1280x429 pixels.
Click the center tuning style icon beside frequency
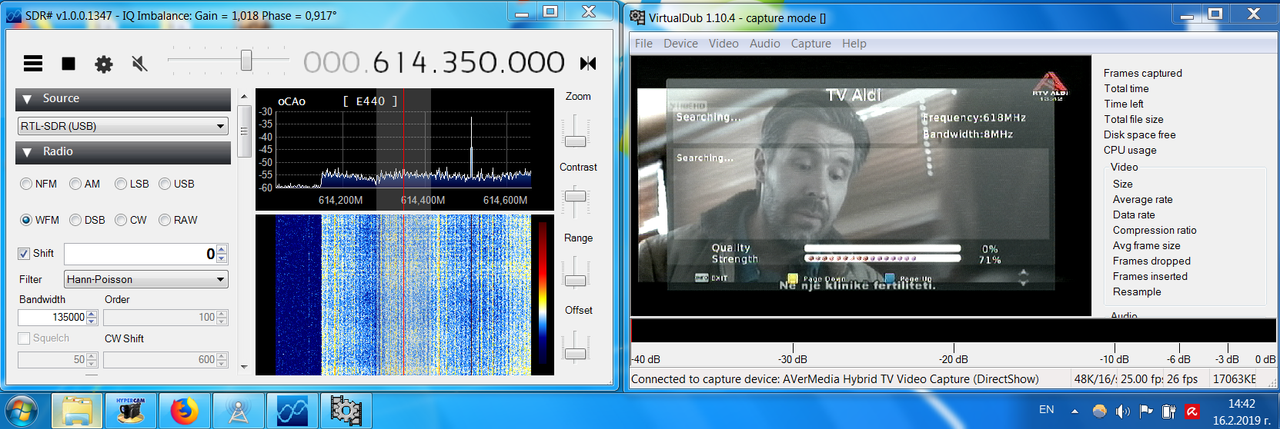[x=588, y=63]
